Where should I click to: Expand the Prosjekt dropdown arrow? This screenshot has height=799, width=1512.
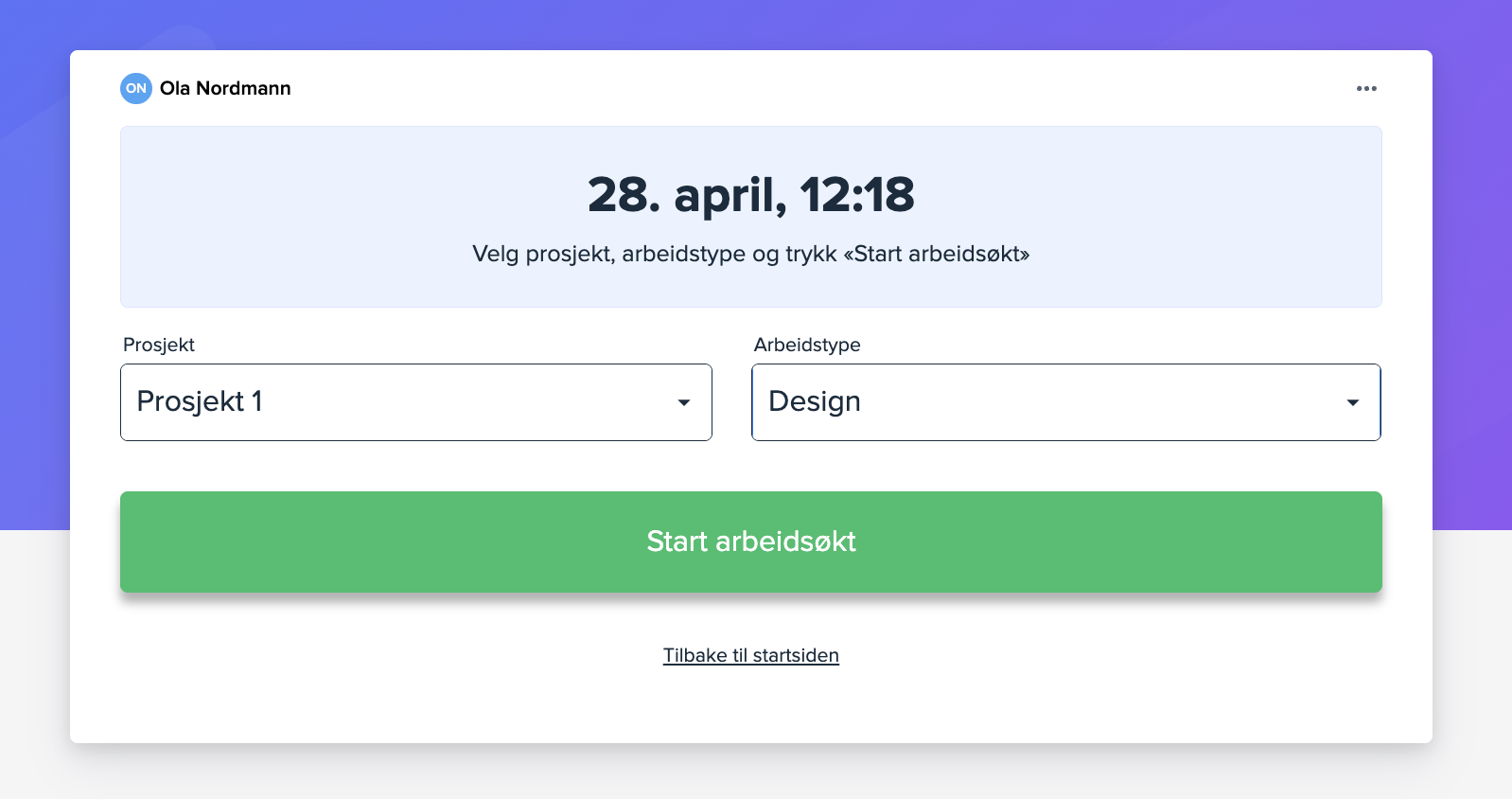(684, 402)
